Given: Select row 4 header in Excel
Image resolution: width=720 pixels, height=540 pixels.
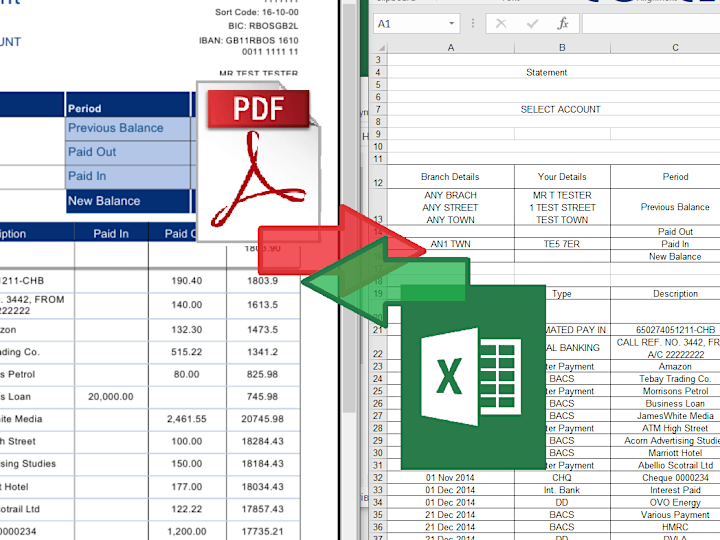Looking at the screenshot, I should (378, 73).
